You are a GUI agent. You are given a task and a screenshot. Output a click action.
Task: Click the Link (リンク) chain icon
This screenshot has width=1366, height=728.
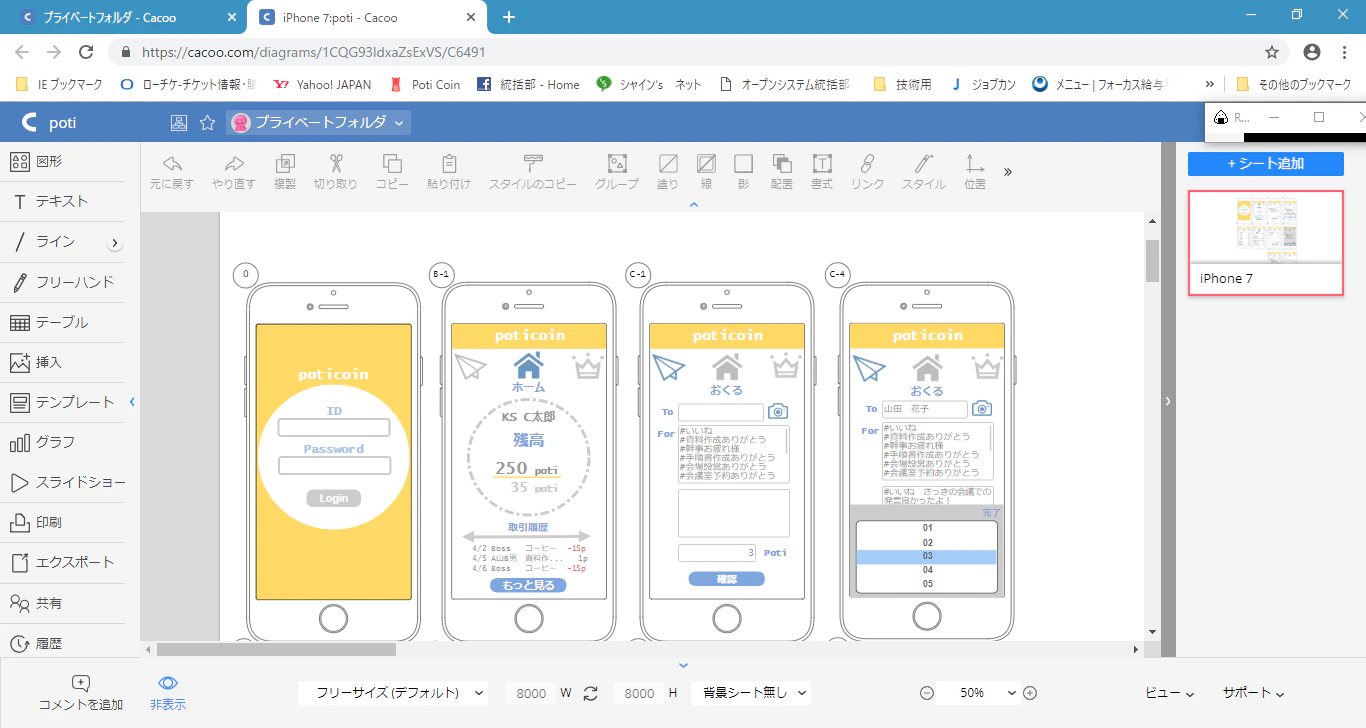[x=868, y=171]
